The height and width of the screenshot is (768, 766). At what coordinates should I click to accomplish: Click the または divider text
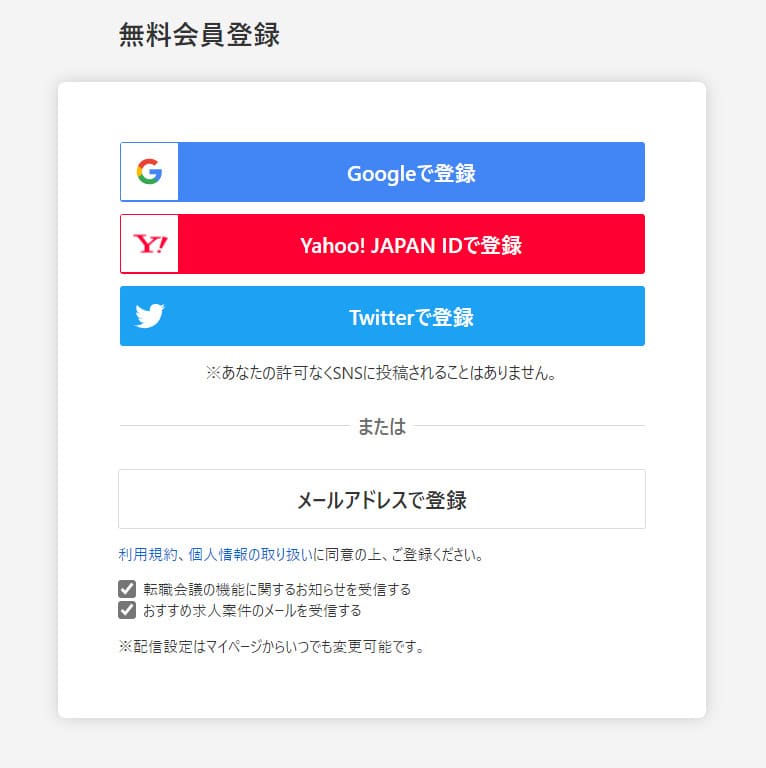[382, 426]
